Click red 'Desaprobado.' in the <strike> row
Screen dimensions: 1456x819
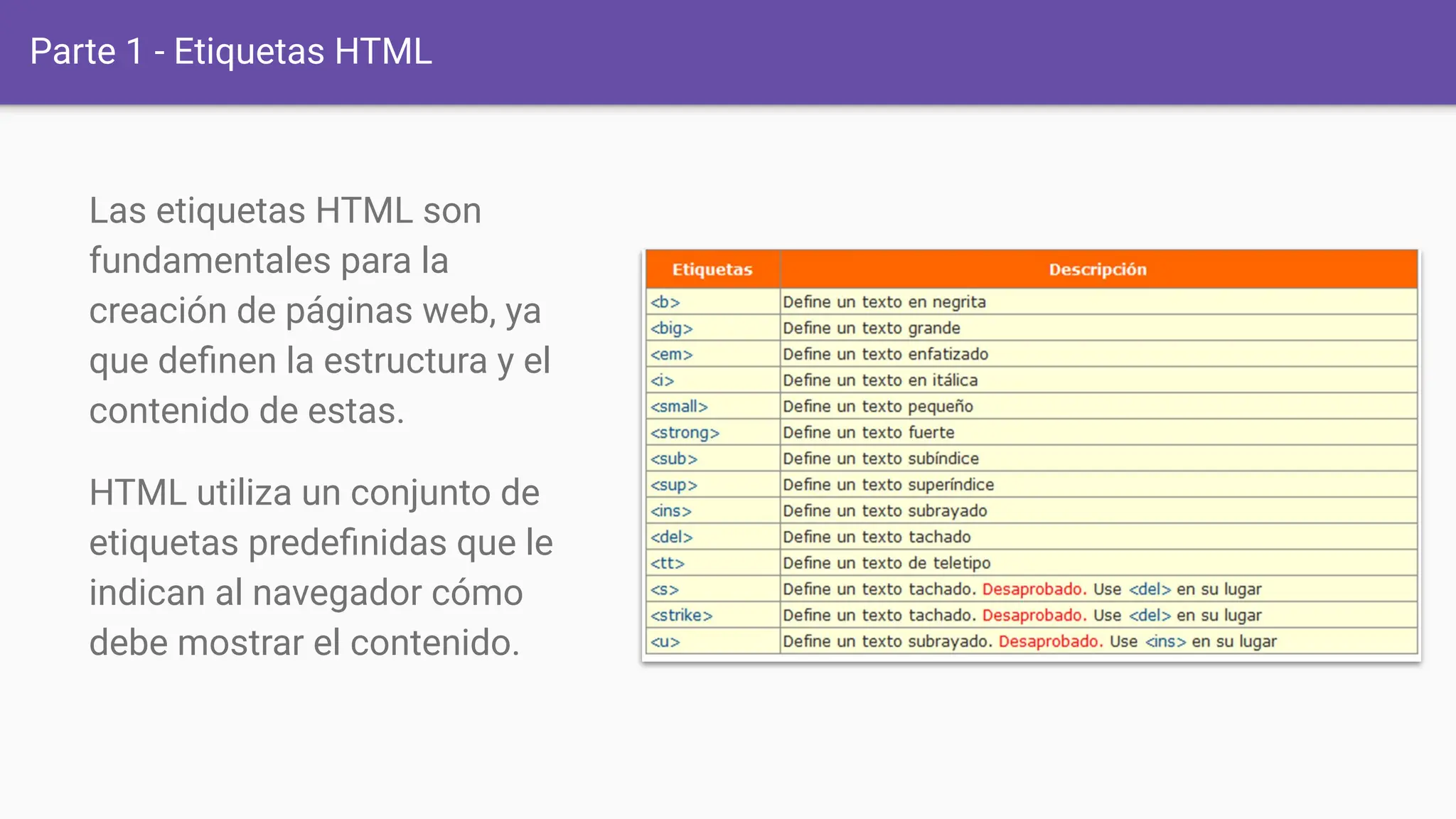[x=1034, y=616]
